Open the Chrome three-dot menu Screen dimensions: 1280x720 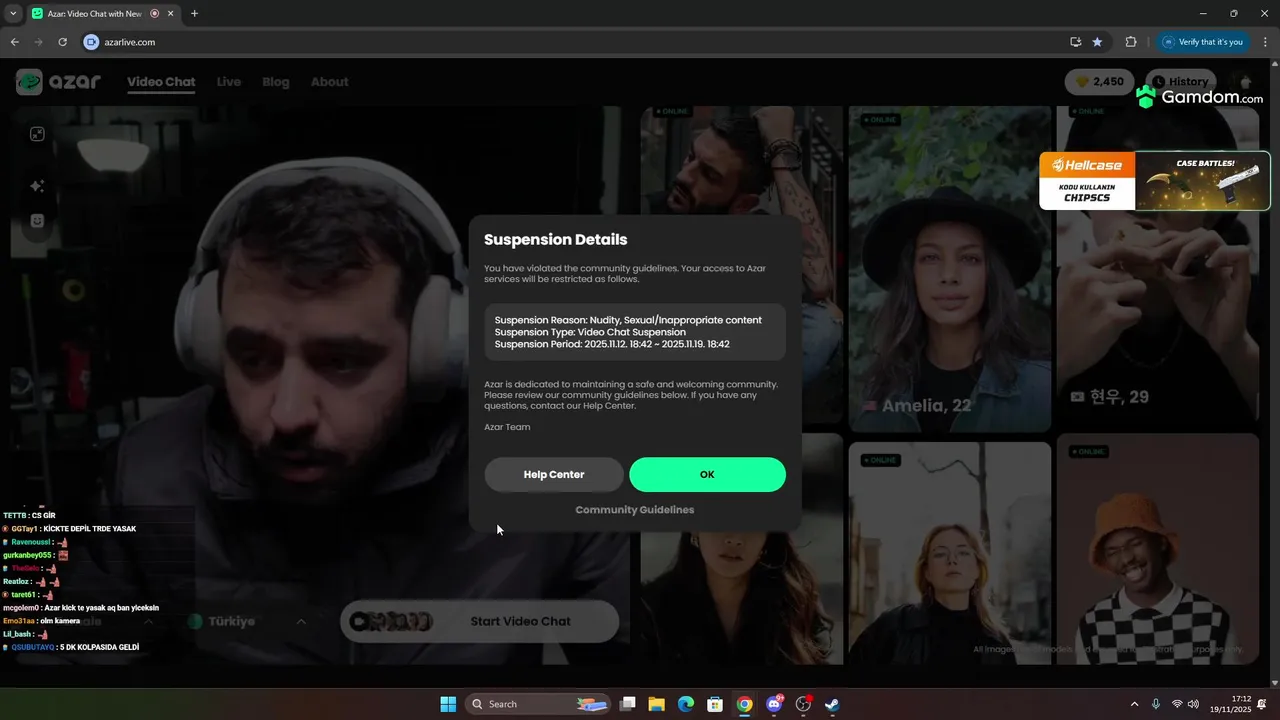(1264, 42)
